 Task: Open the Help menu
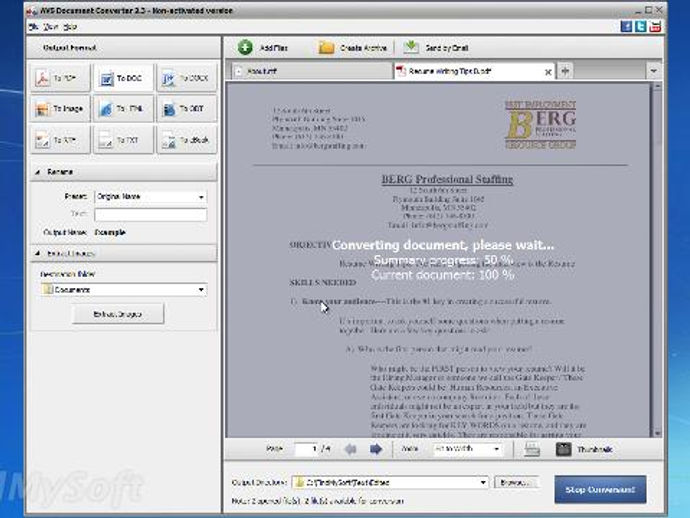[70, 27]
